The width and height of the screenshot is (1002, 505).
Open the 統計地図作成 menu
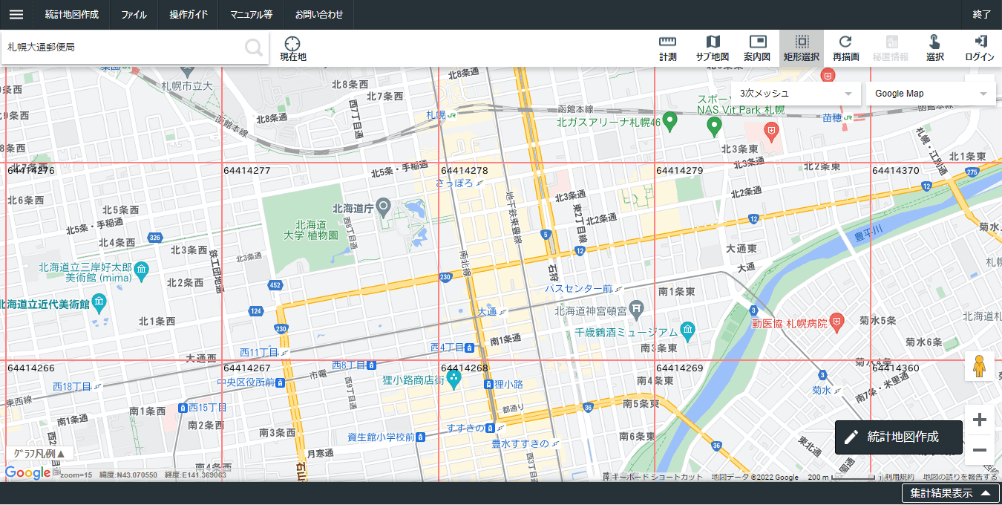point(72,14)
